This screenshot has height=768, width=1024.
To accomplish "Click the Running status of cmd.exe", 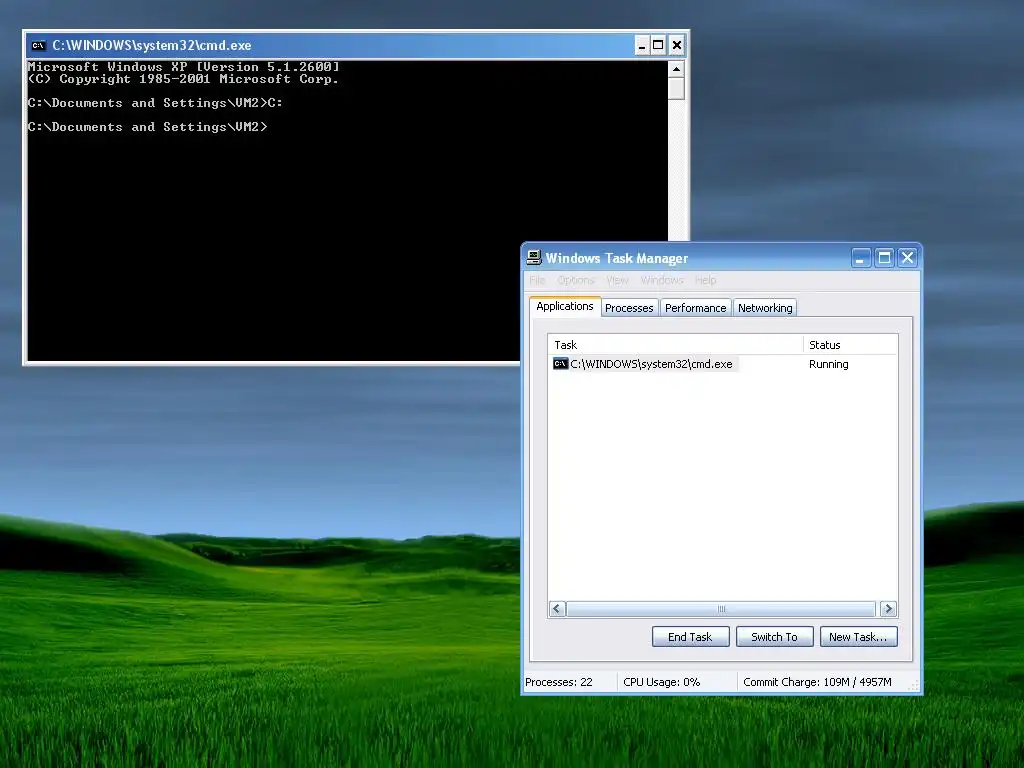I will coord(828,364).
